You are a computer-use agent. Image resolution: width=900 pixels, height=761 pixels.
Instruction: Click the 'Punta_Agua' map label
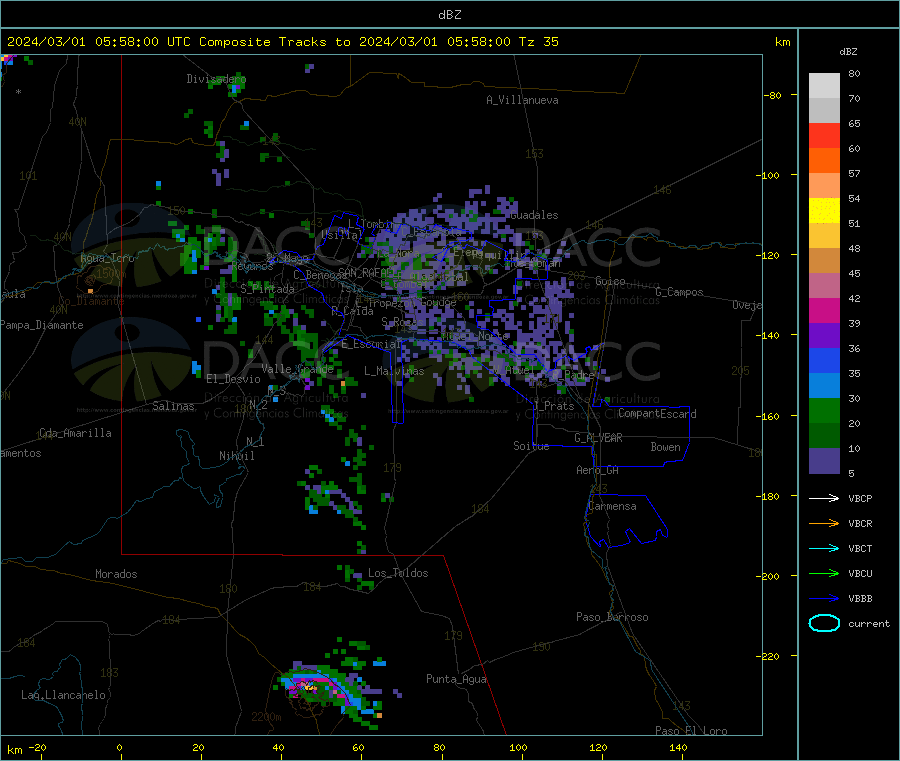coord(456,679)
